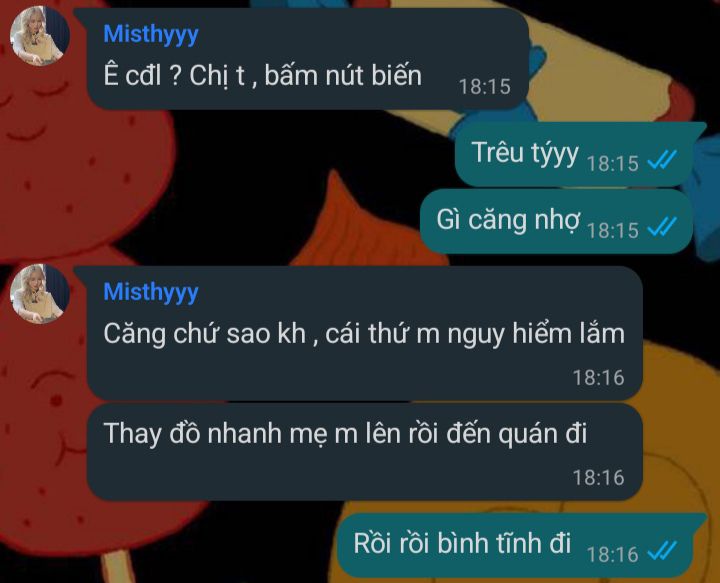Tap the 18:15 timestamp on 'Gì căng nhợ'
Image resolution: width=720 pixels, height=583 pixels.
pos(613,230)
